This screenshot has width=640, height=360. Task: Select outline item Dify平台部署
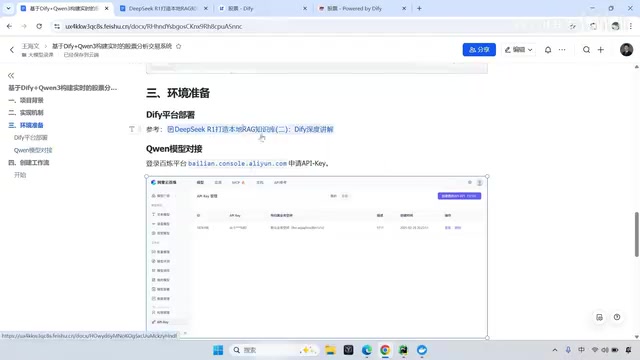point(31,138)
